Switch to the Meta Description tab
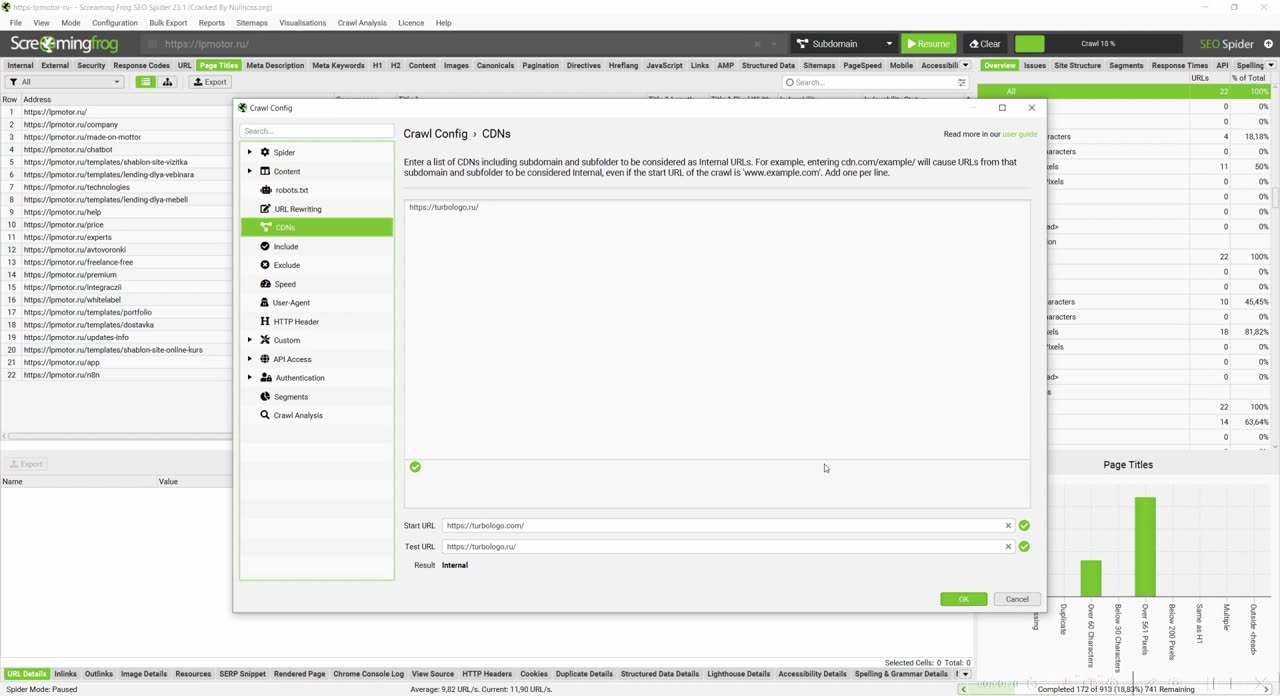This screenshot has height=696, width=1280. (275, 65)
